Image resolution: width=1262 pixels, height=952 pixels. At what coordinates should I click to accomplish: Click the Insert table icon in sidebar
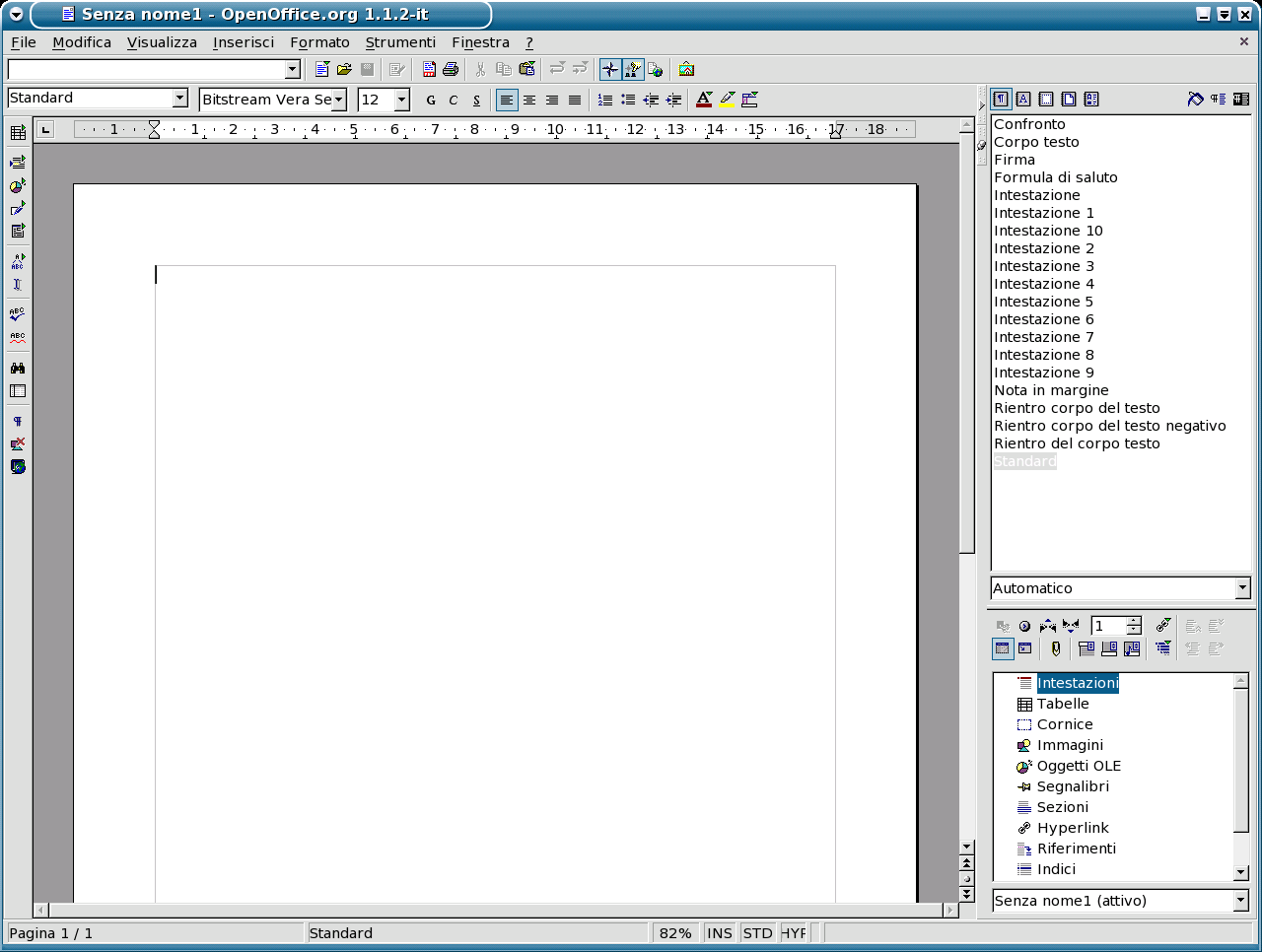click(x=18, y=133)
